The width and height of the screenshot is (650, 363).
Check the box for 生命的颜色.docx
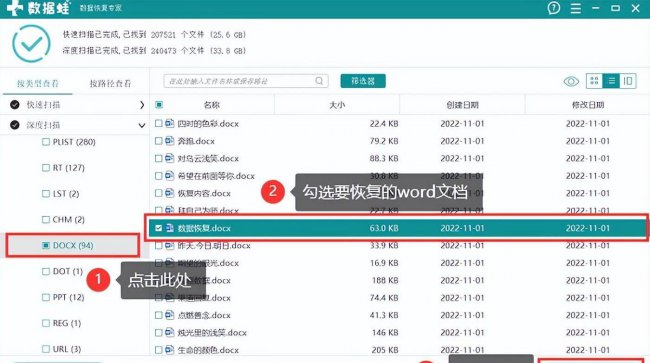(158, 350)
